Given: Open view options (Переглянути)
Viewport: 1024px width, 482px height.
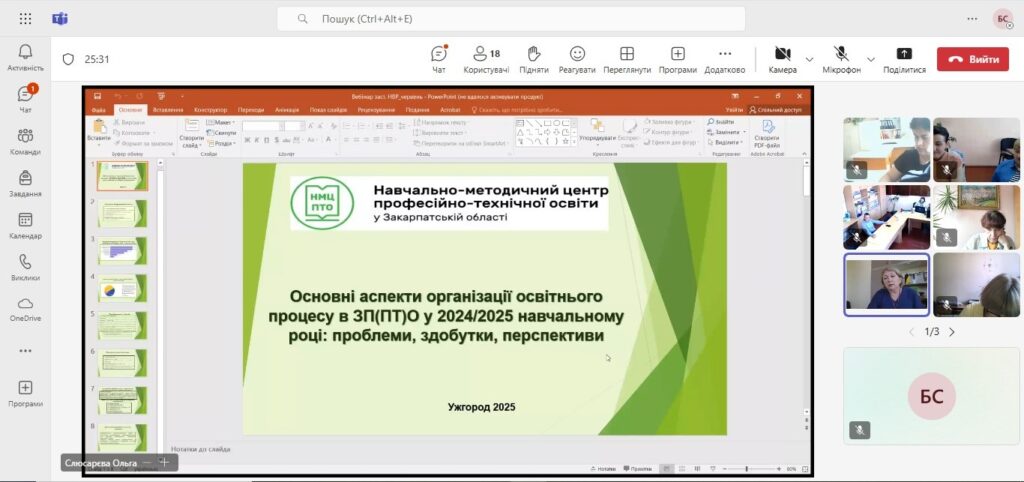Looking at the screenshot, I should pos(627,58).
